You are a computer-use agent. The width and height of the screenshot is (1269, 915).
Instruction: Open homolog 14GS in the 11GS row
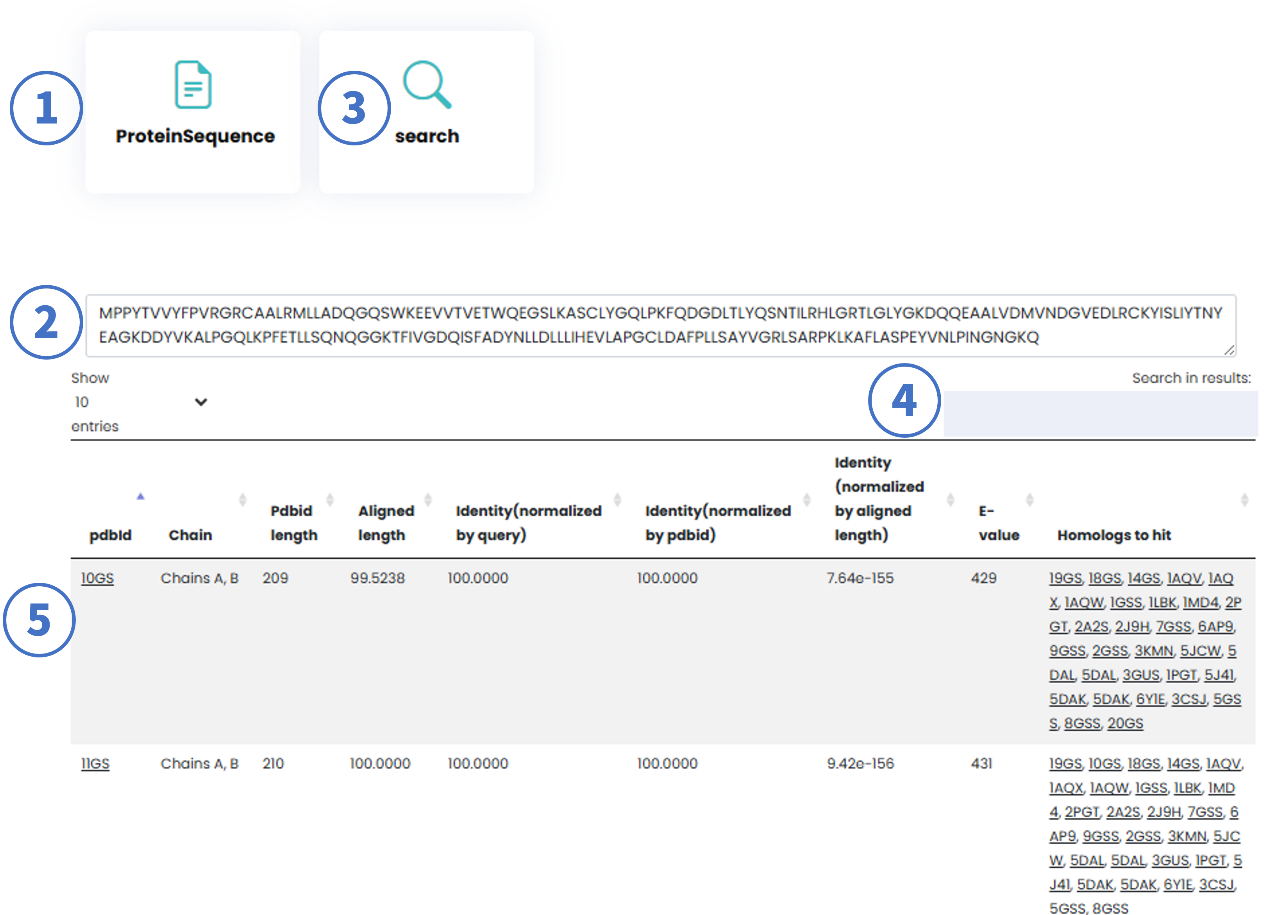pyautogui.click(x=1183, y=764)
